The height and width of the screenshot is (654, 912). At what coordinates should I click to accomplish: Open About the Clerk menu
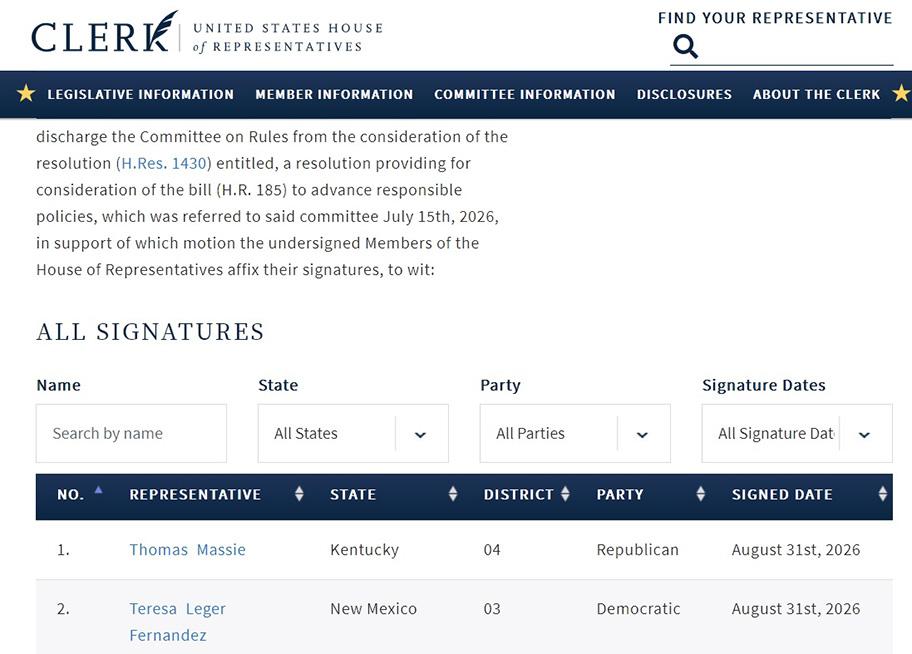[x=817, y=94]
